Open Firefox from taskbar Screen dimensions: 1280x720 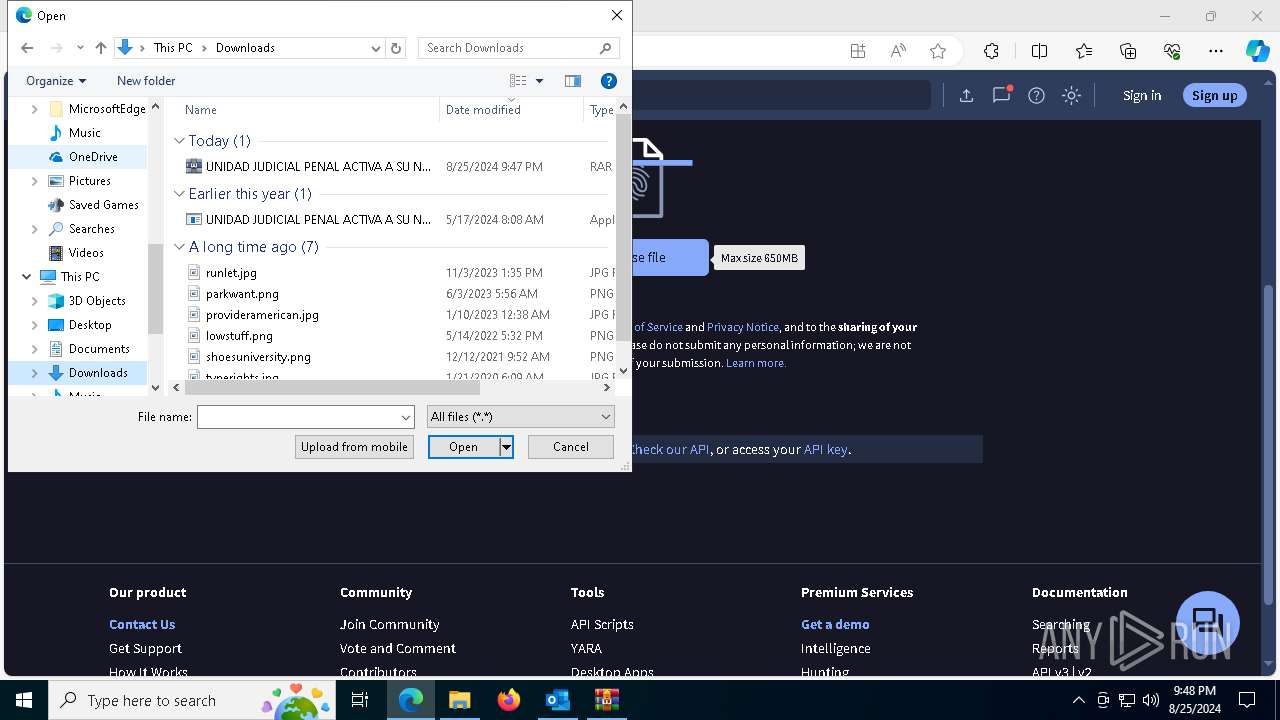[x=508, y=700]
